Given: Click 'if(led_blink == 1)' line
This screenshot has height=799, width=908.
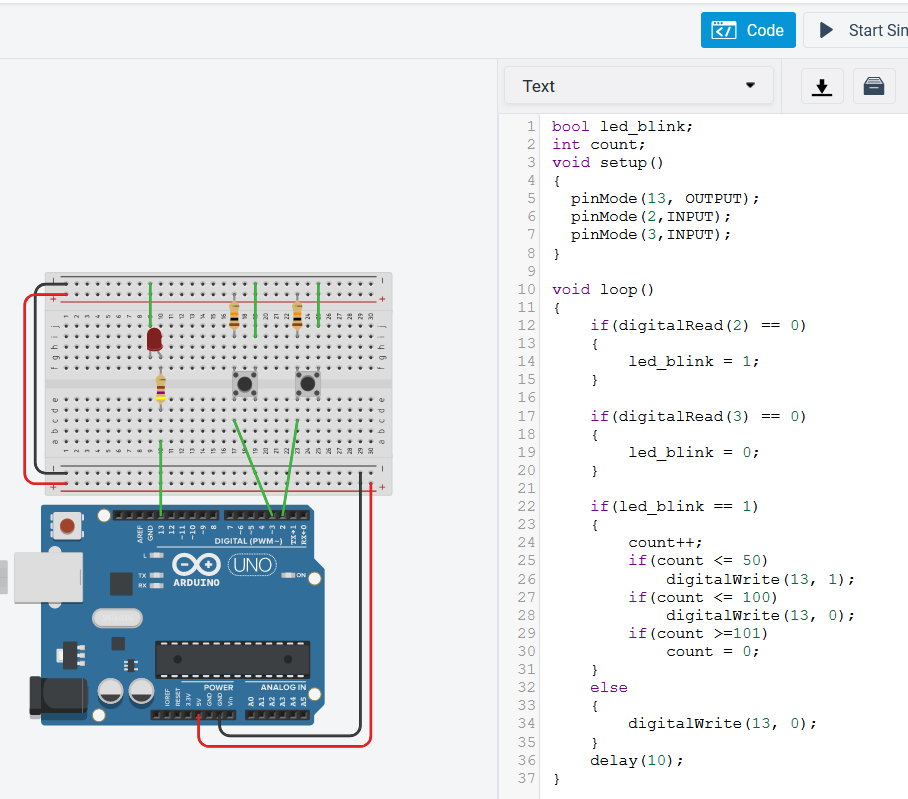Looking at the screenshot, I should tap(674, 507).
